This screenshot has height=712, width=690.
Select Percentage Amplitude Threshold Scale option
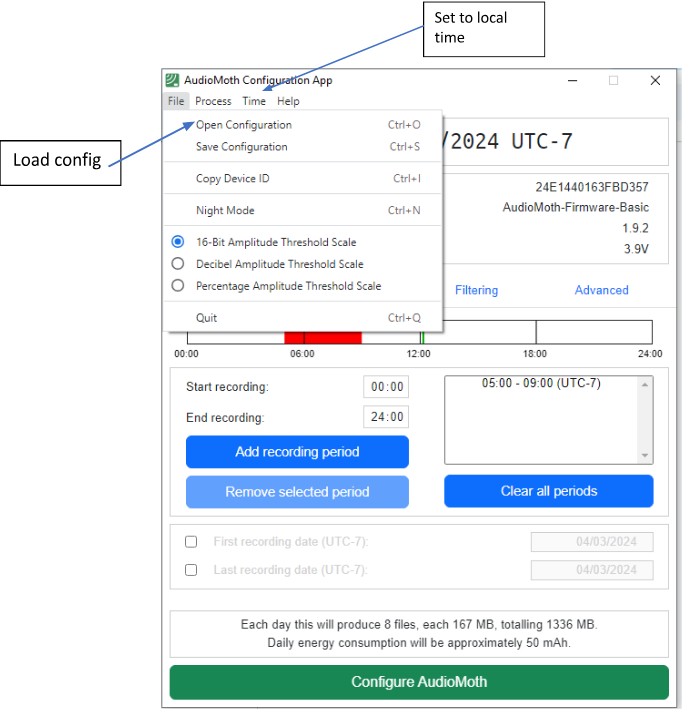[288, 286]
